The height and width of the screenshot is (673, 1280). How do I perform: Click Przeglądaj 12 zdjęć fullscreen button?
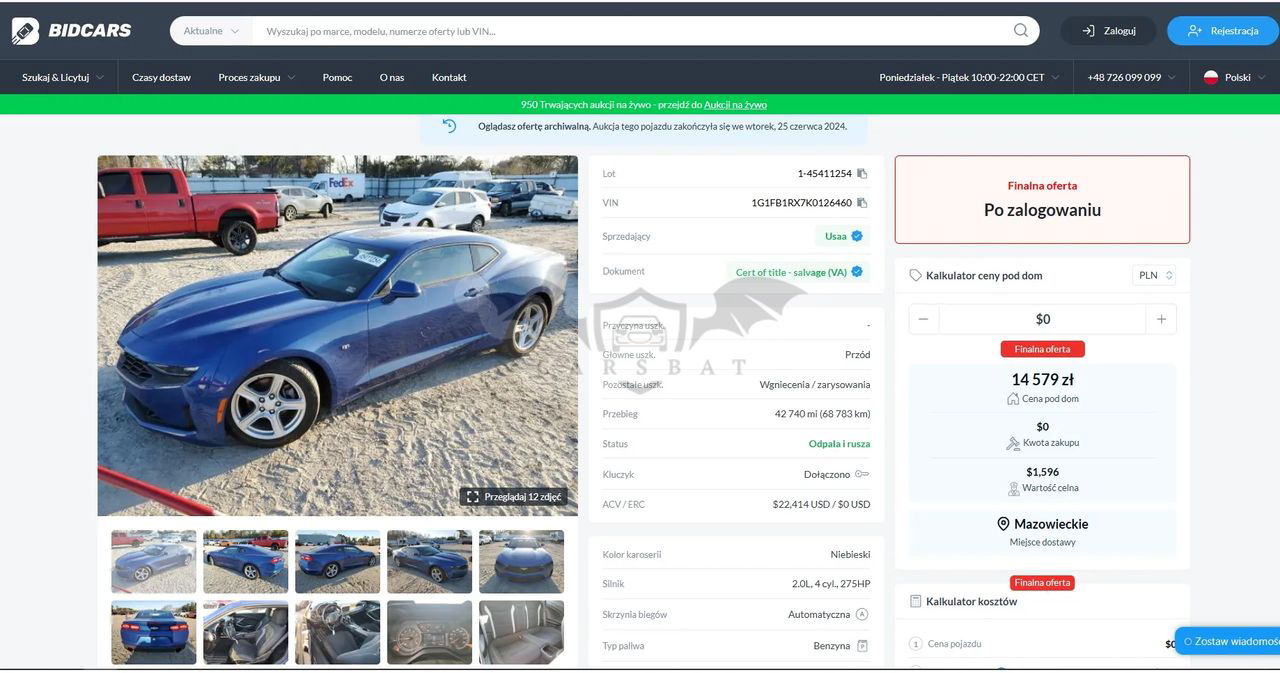[514, 497]
